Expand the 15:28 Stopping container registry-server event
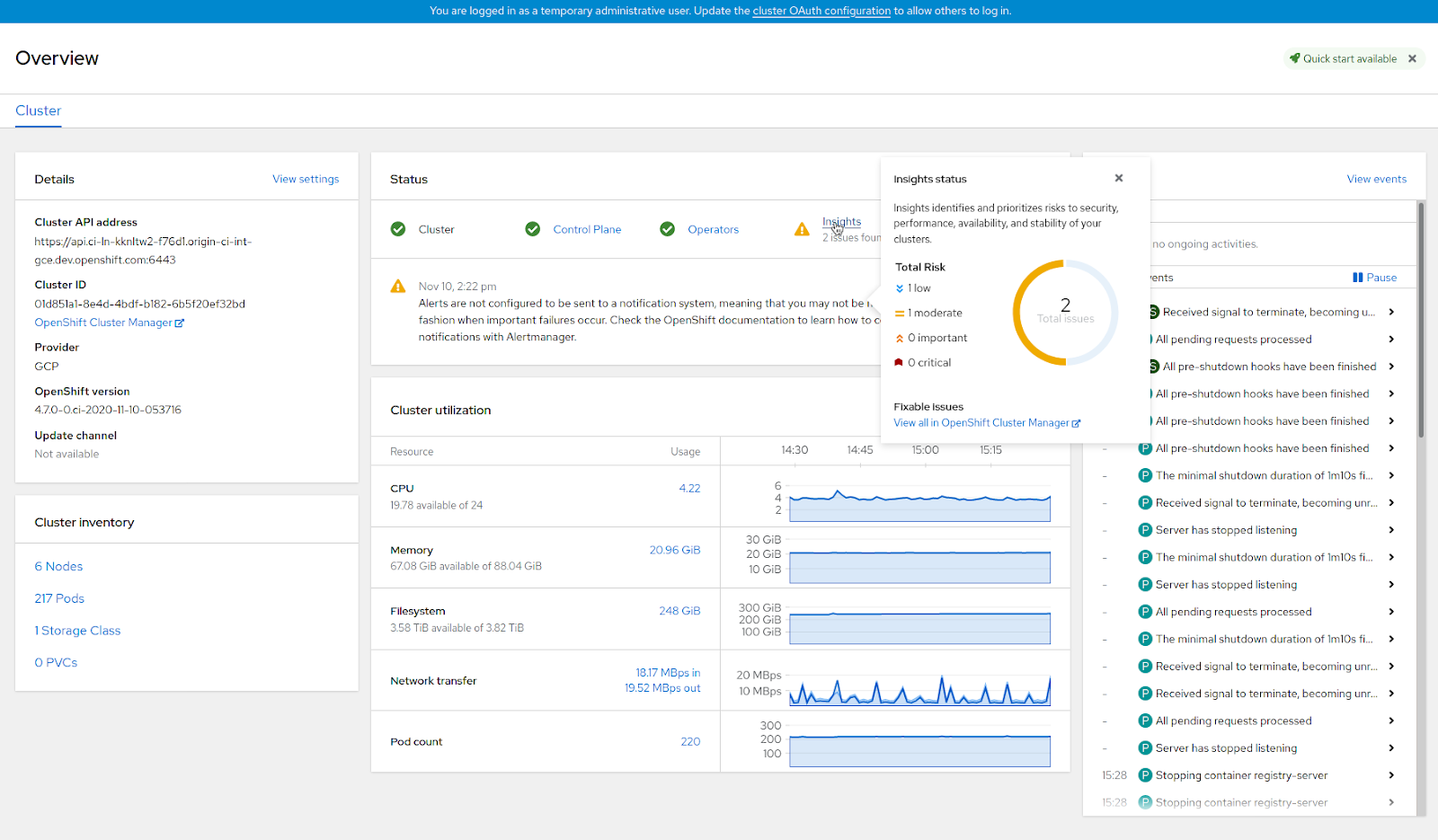 (1390, 774)
